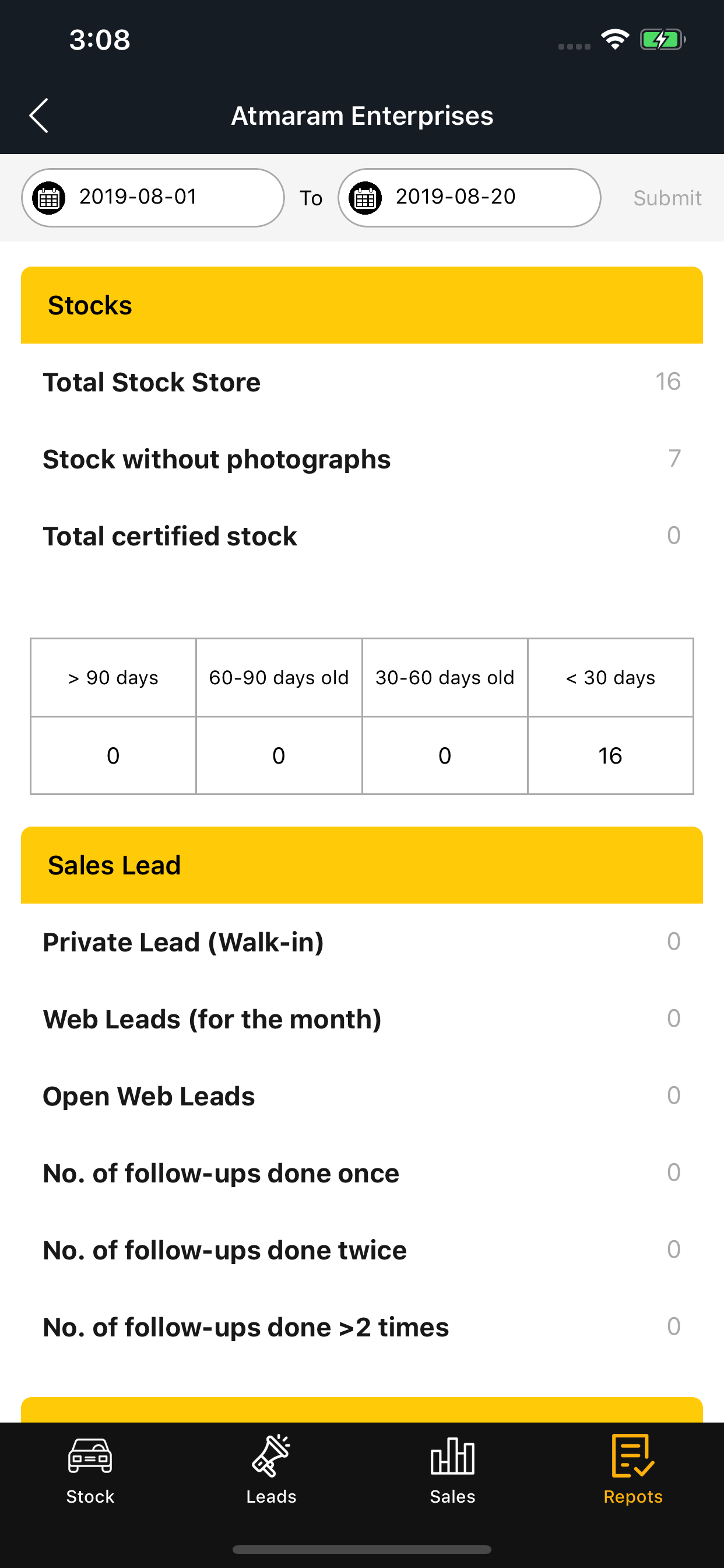The width and height of the screenshot is (724, 1568).
Task: Tap the battery charging icon
Action: 662,40
